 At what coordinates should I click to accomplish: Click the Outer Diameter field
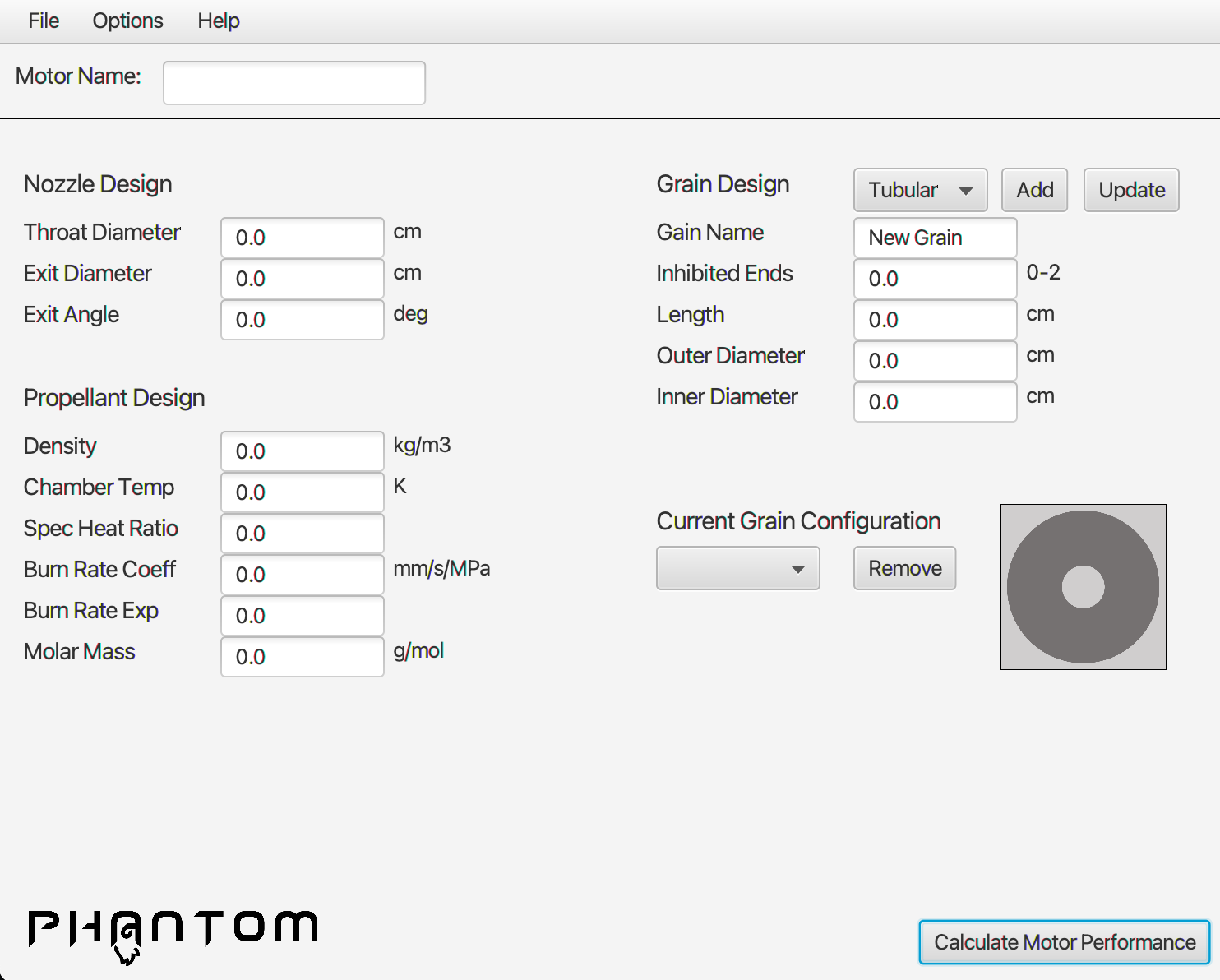(x=936, y=361)
